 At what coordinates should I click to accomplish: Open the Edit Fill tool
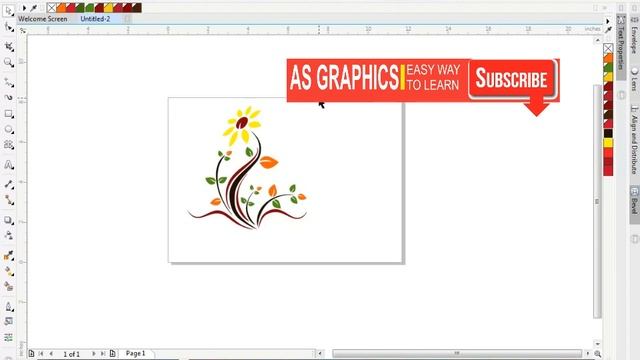[9, 322]
